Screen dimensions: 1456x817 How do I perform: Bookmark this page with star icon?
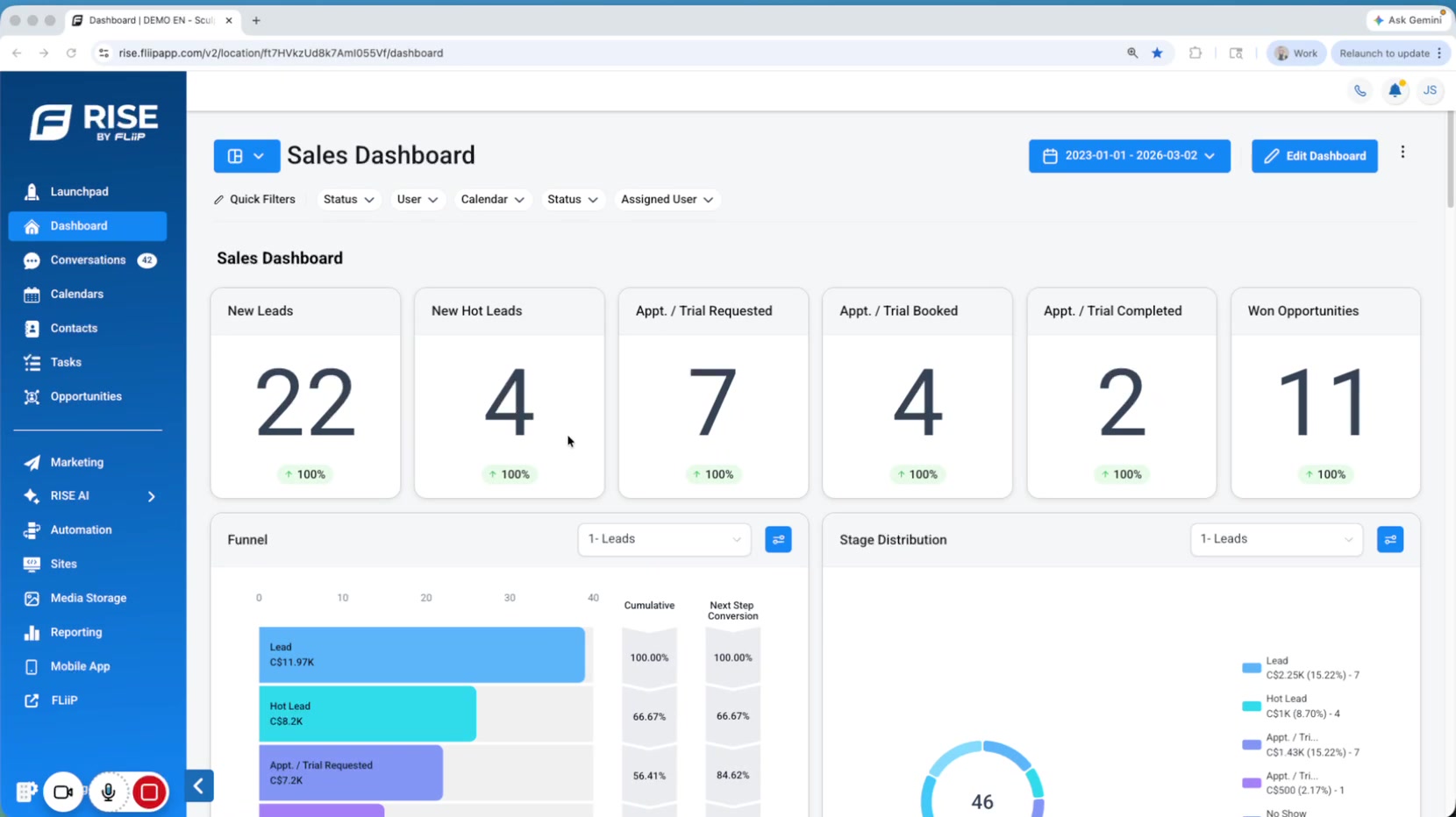(1157, 53)
